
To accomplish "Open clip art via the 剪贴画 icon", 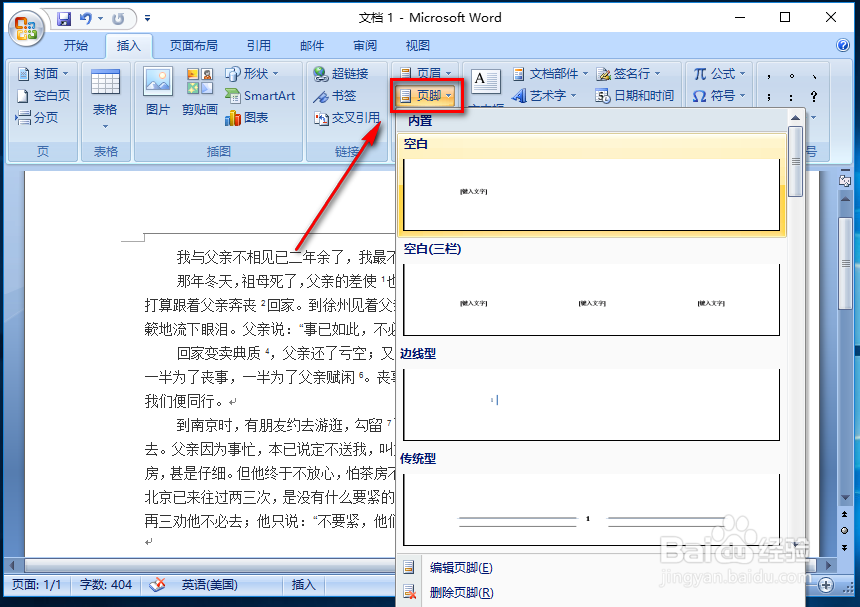I will pos(199,84).
